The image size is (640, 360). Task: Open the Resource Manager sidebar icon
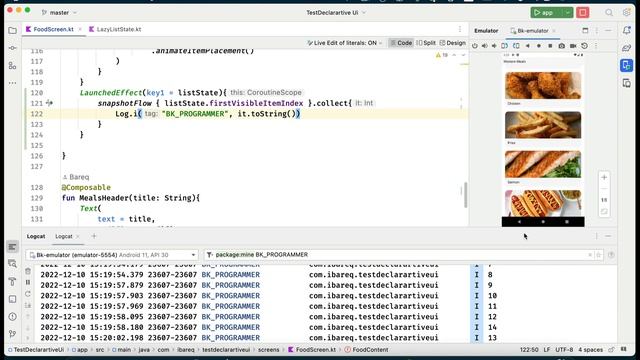[13, 65]
